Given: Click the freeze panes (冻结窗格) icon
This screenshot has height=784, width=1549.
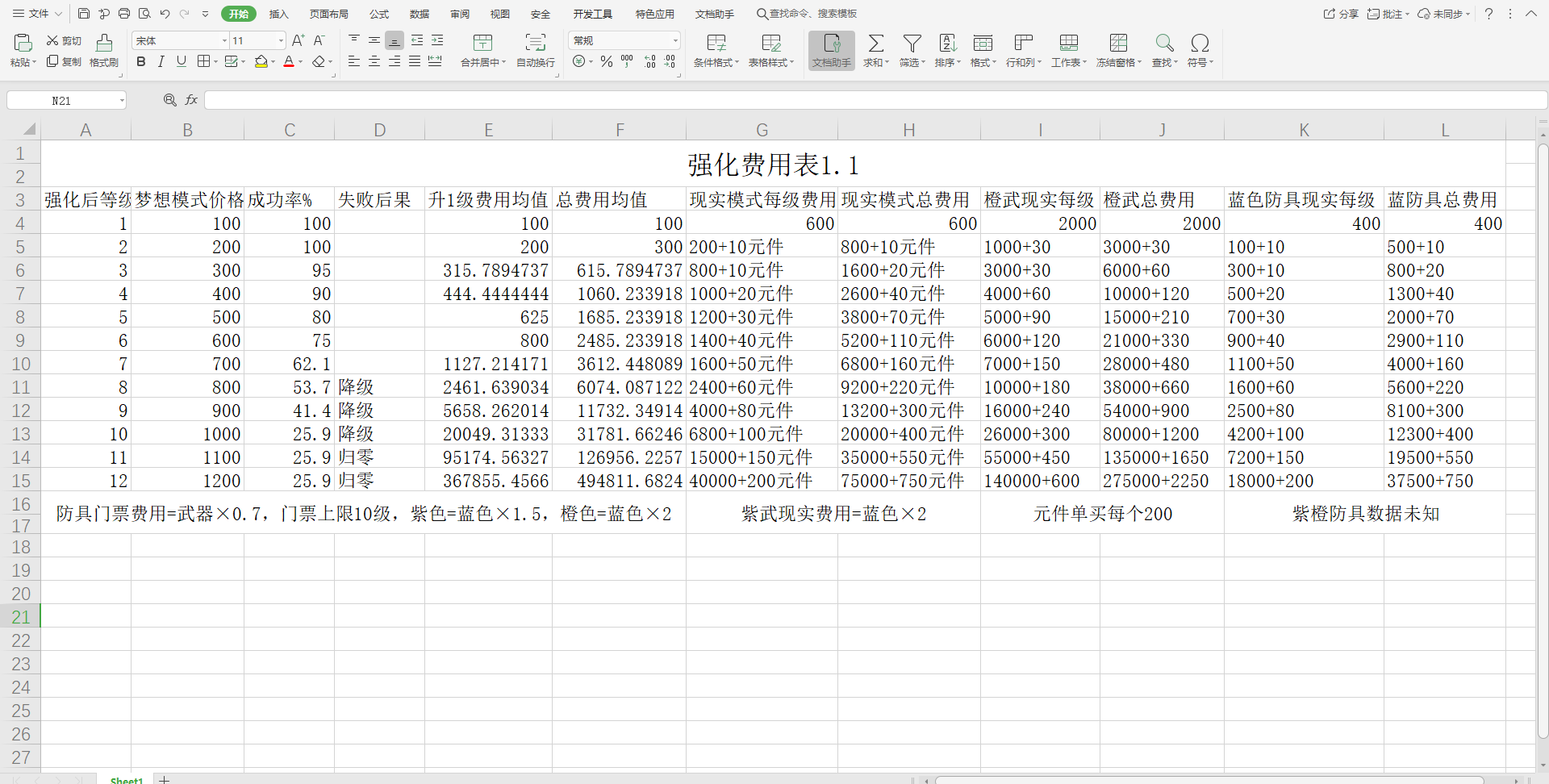Looking at the screenshot, I should click(1118, 44).
